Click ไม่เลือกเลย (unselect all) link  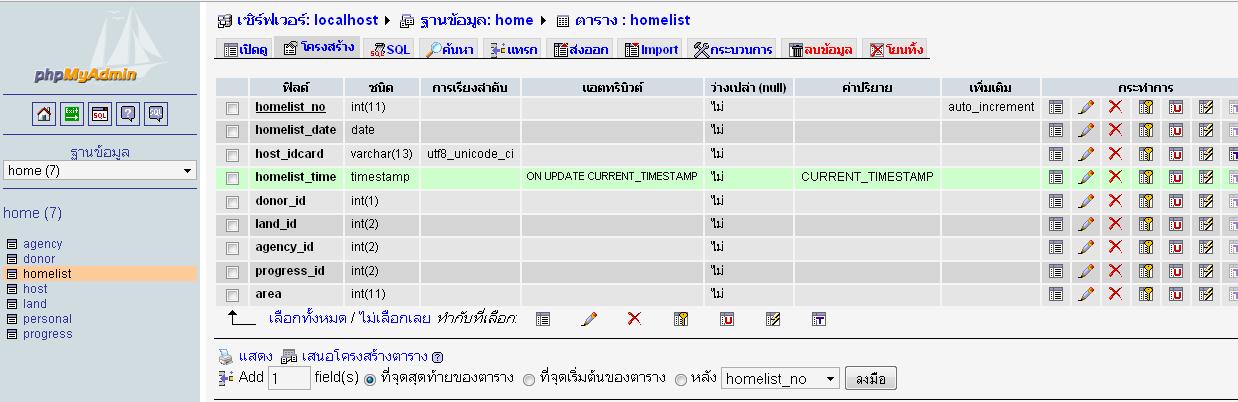pos(397,319)
